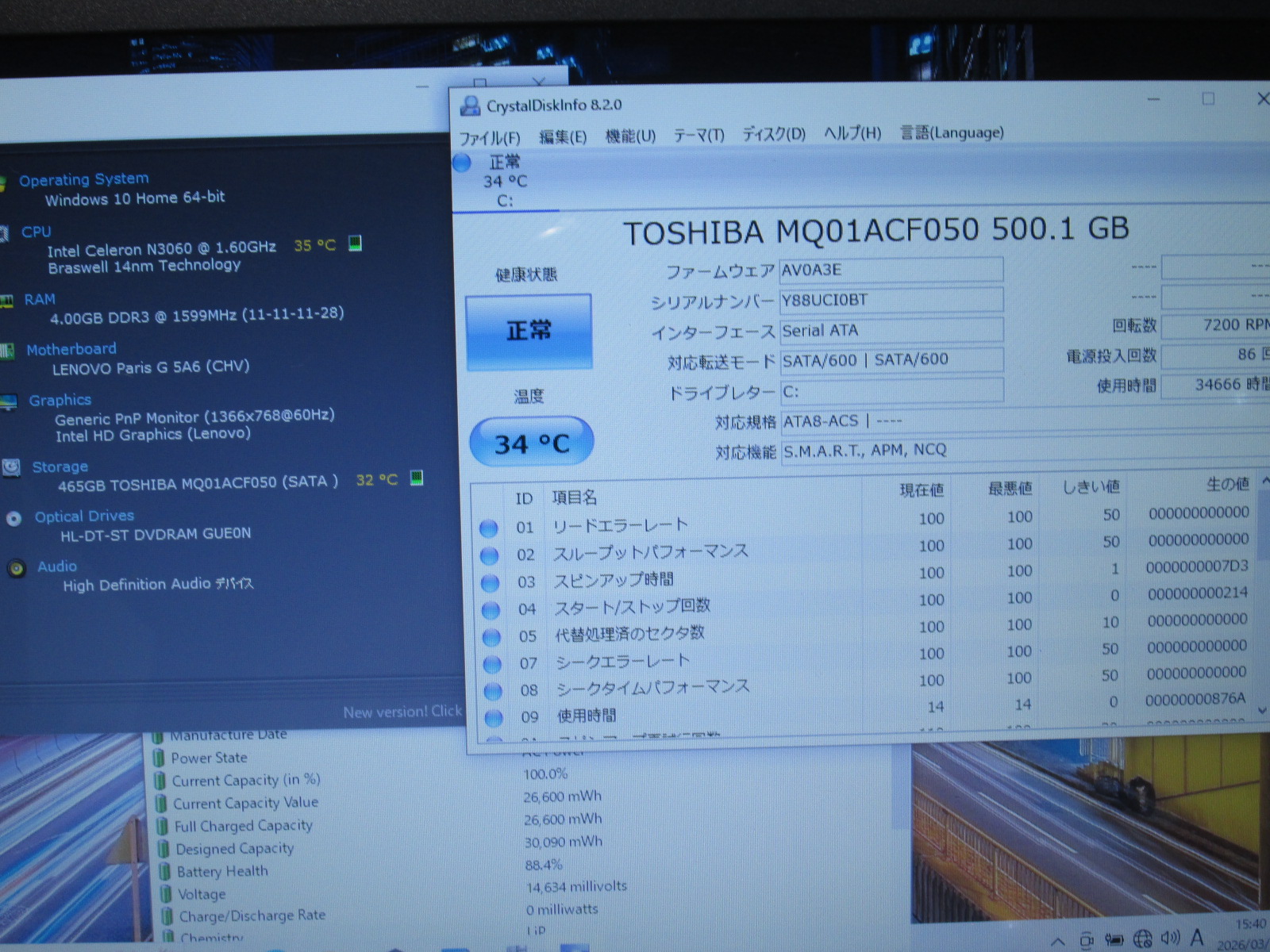
Task: Click the 34 °C temperature button
Action: (x=532, y=443)
